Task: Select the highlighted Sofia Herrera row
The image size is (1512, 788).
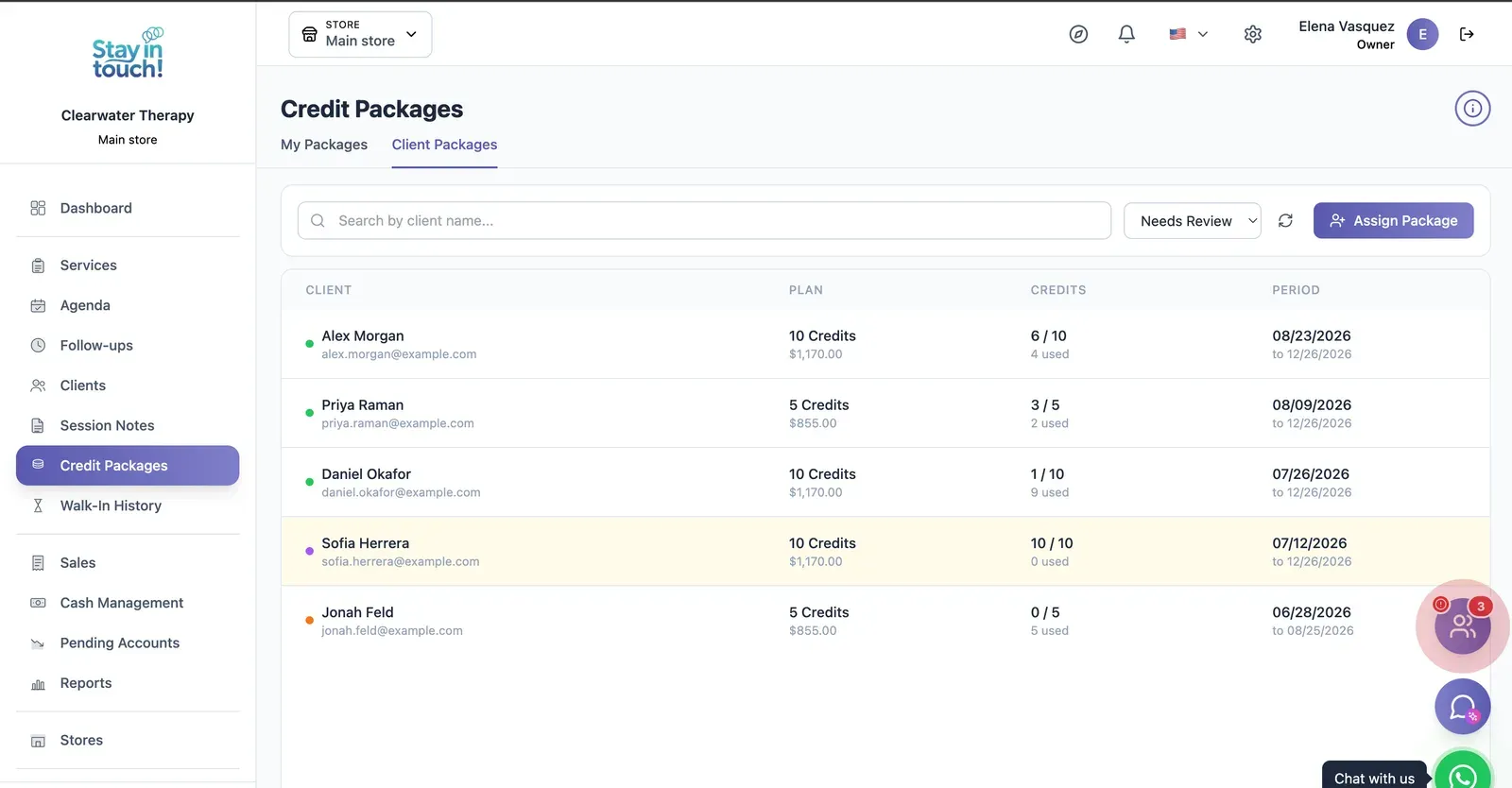Action: [885, 551]
